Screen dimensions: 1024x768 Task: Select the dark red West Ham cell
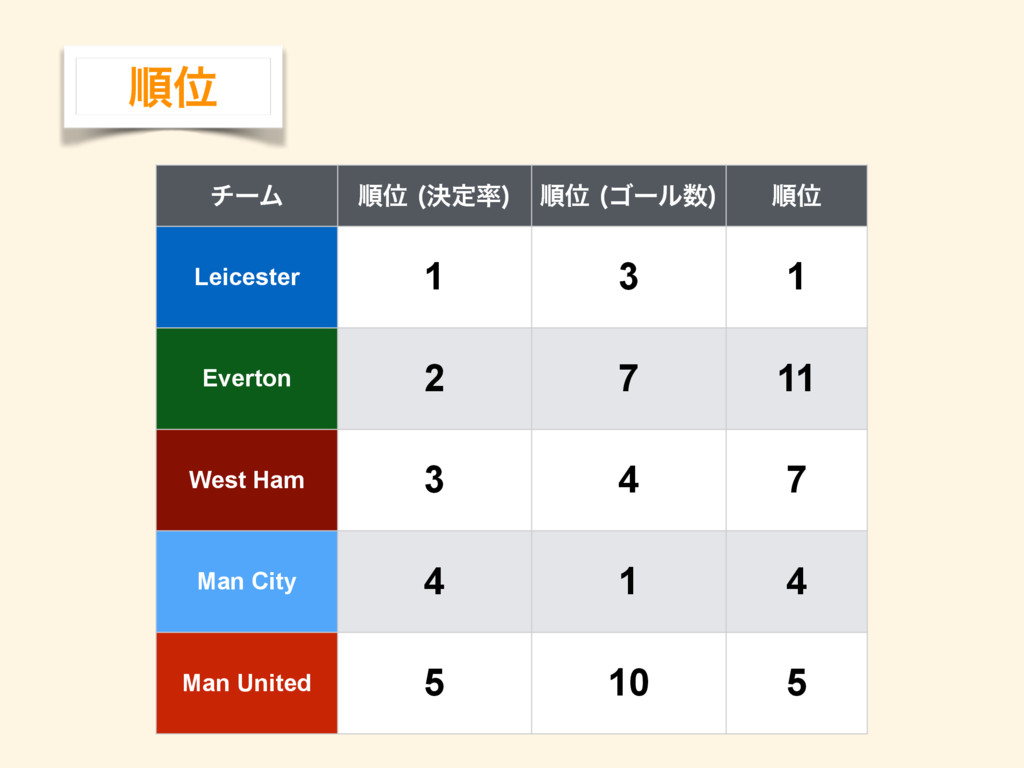coord(247,480)
